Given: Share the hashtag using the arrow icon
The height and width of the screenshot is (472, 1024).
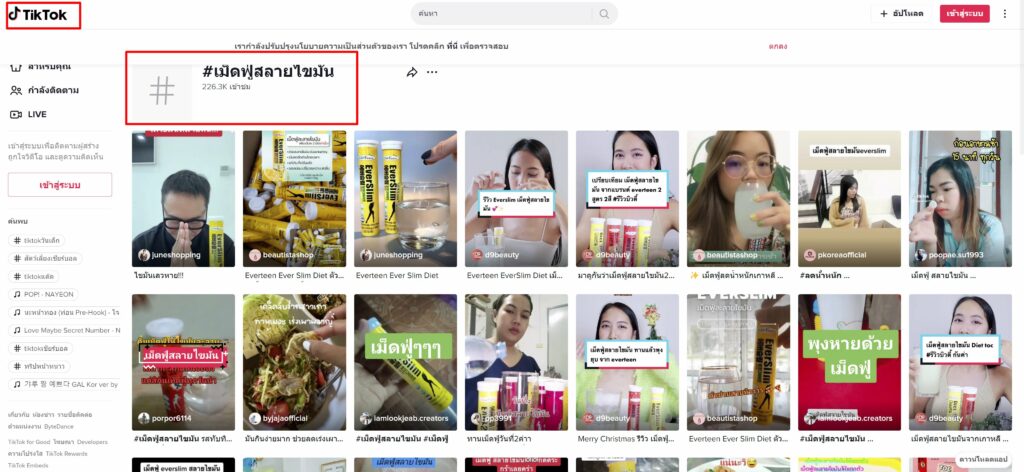Looking at the screenshot, I should point(411,72).
